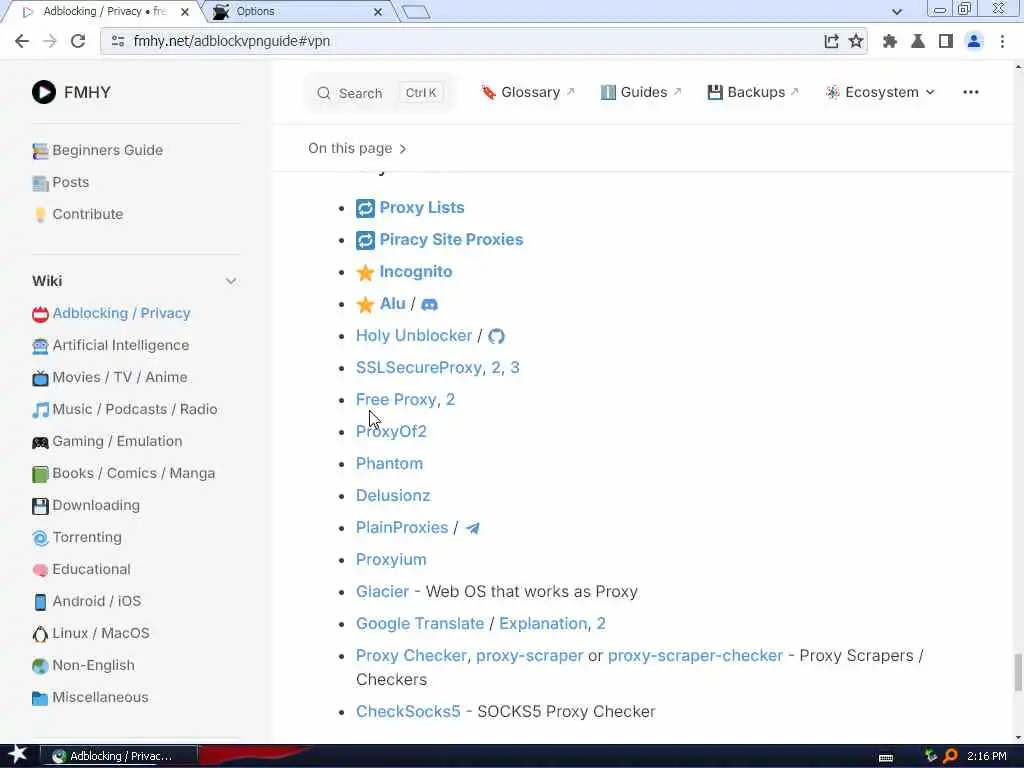1024x768 pixels.
Task: Open Non-English wiki page
Action: (x=84, y=665)
